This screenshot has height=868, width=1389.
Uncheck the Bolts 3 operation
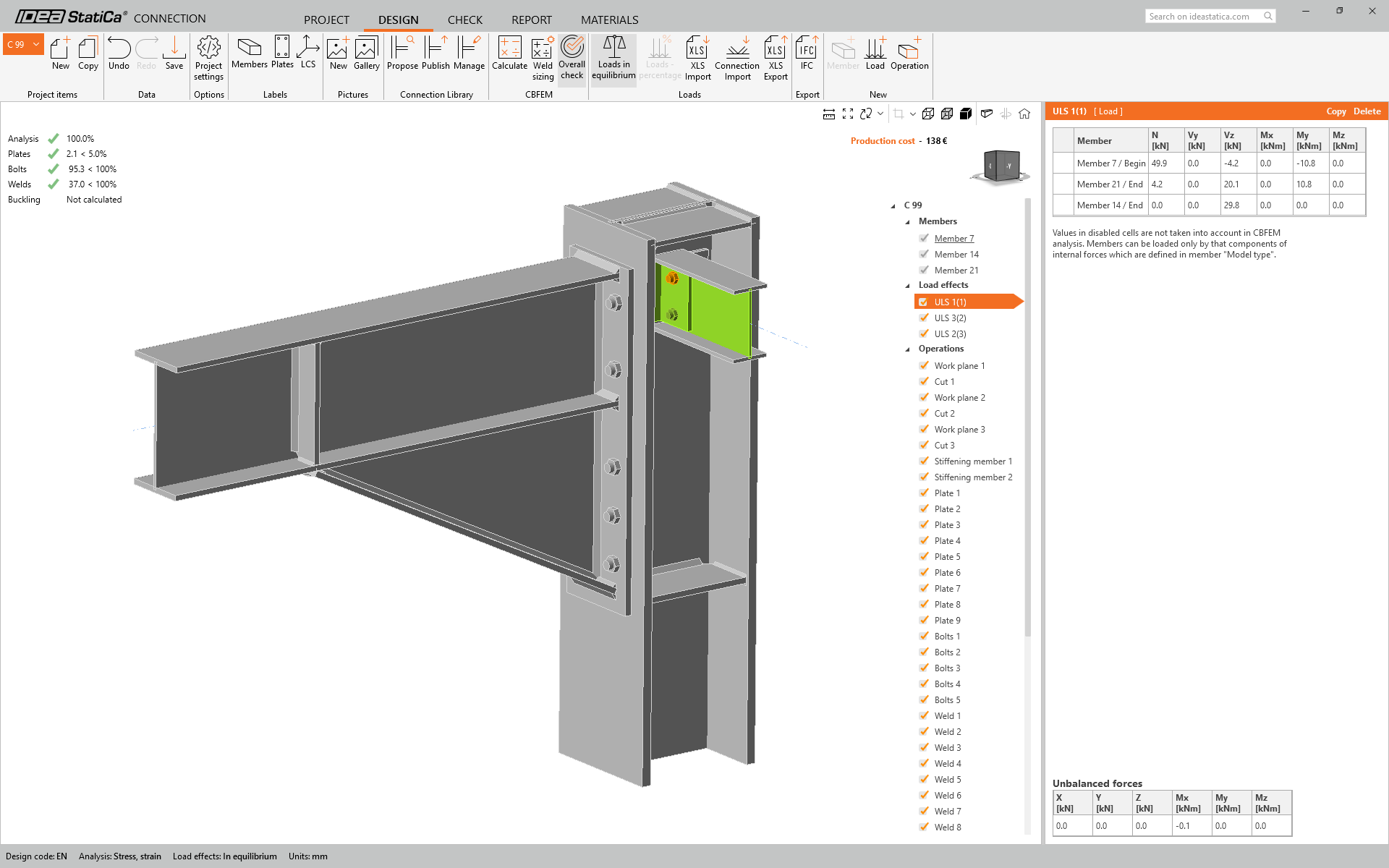924,668
